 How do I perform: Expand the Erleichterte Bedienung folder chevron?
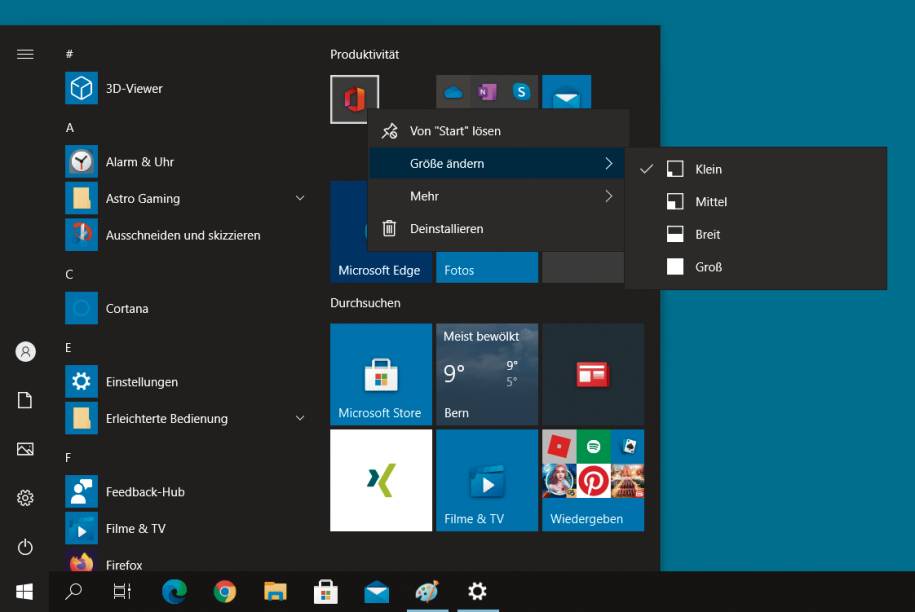coord(300,418)
